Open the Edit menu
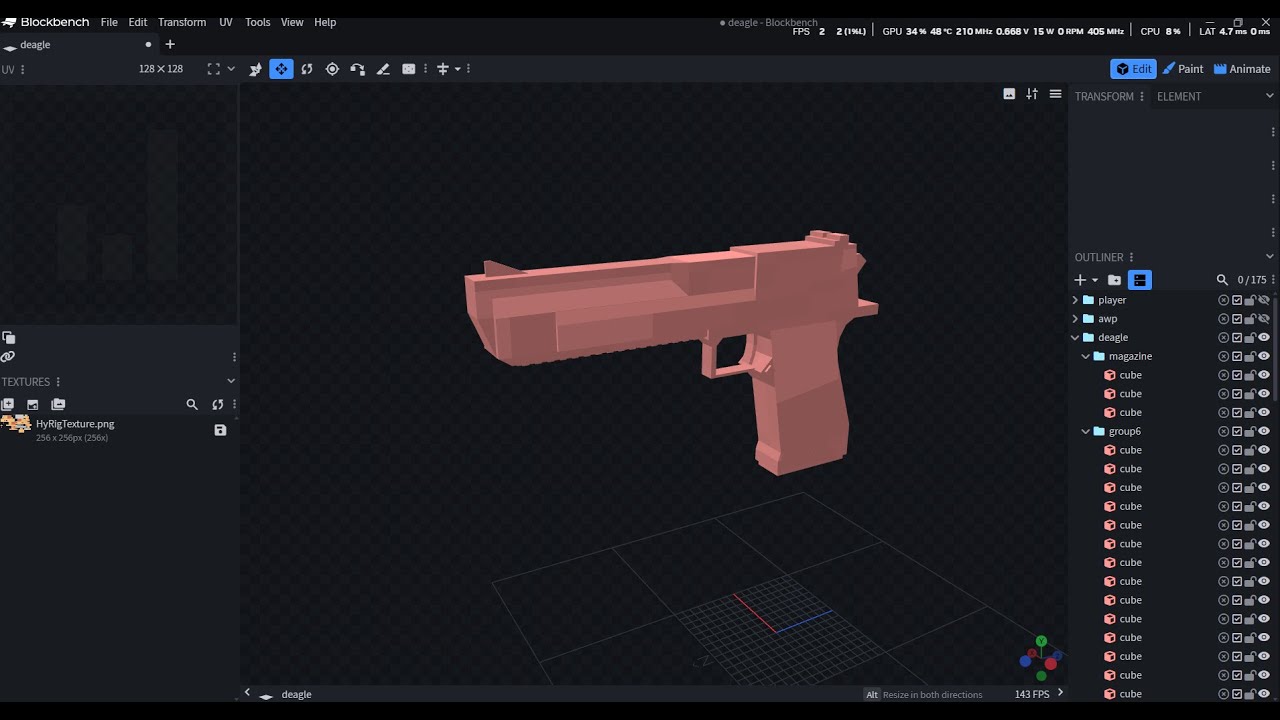 [138, 22]
